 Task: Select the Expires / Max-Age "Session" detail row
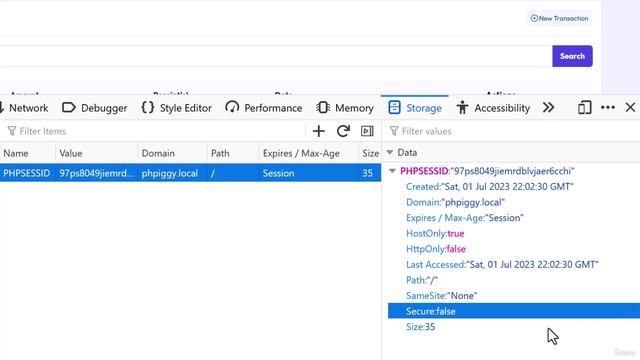pyautogui.click(x=514, y=218)
